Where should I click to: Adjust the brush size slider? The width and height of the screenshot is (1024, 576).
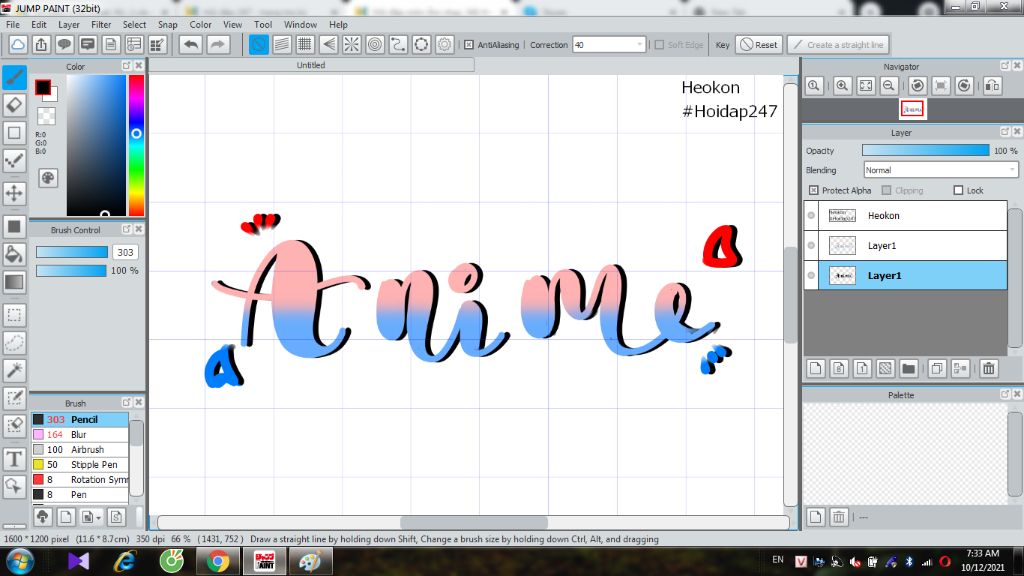click(72, 252)
